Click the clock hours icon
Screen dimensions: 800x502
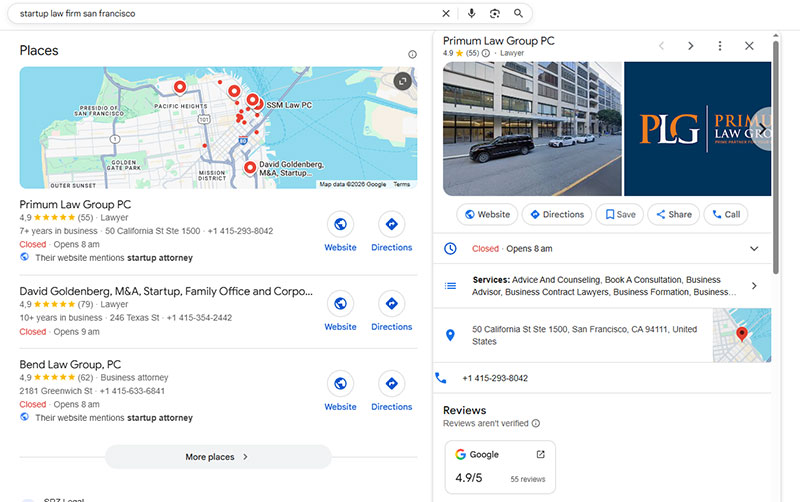pyautogui.click(x=450, y=248)
